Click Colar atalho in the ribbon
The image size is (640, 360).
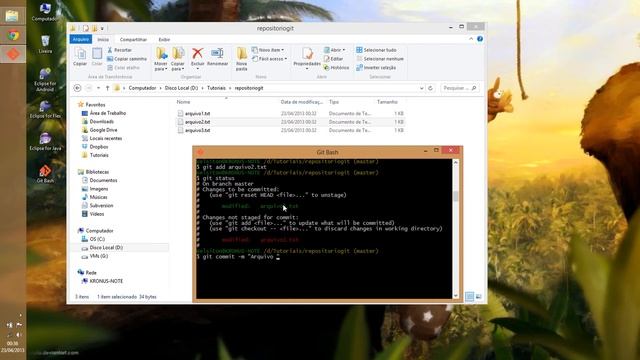(123, 68)
